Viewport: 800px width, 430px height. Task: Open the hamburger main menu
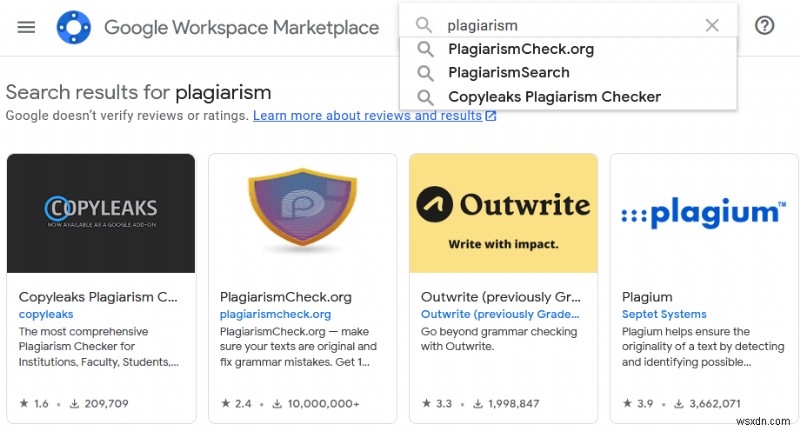tap(26, 27)
